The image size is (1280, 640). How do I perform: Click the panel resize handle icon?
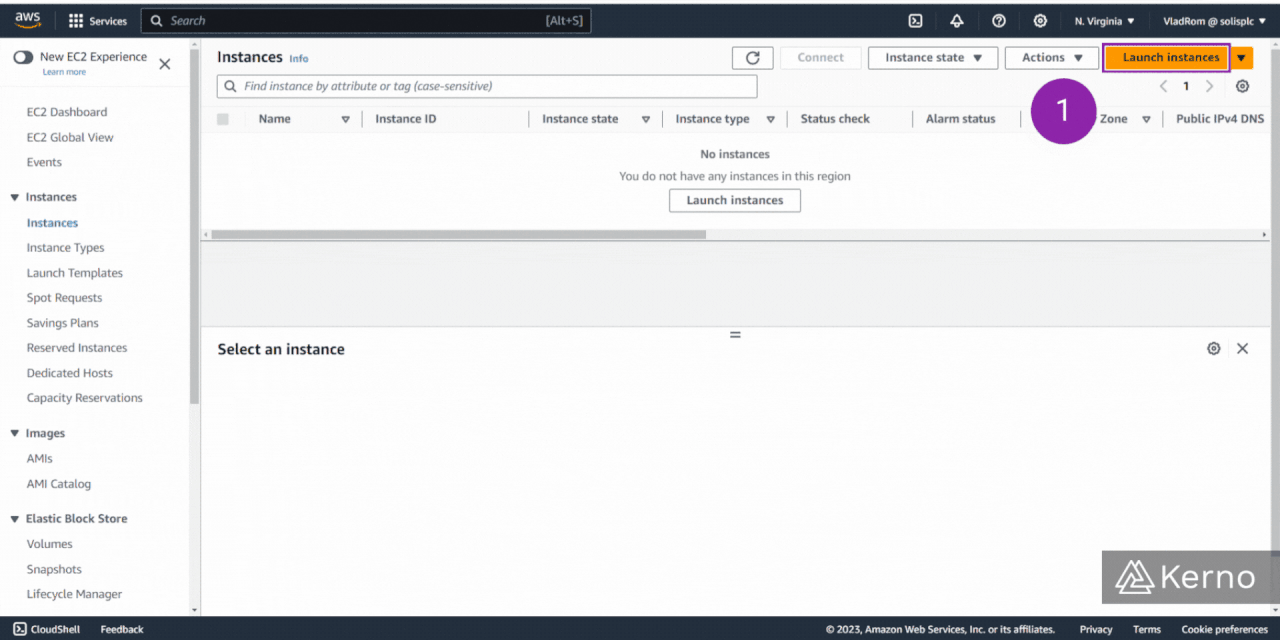(735, 335)
